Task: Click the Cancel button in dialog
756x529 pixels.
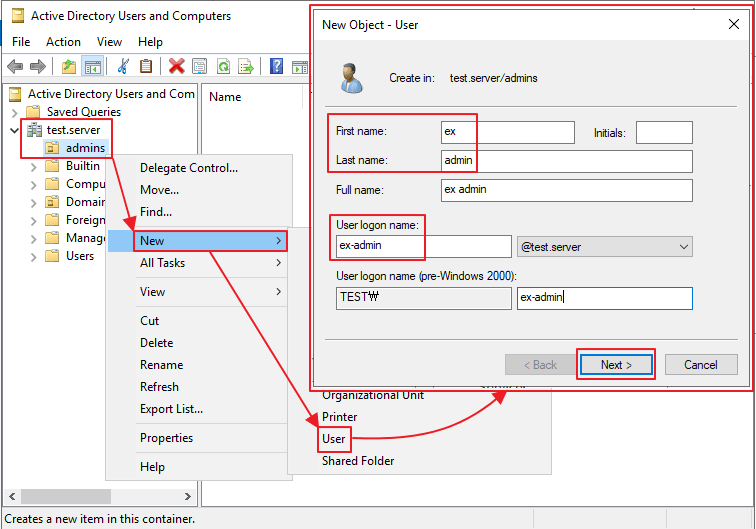Action: click(701, 365)
